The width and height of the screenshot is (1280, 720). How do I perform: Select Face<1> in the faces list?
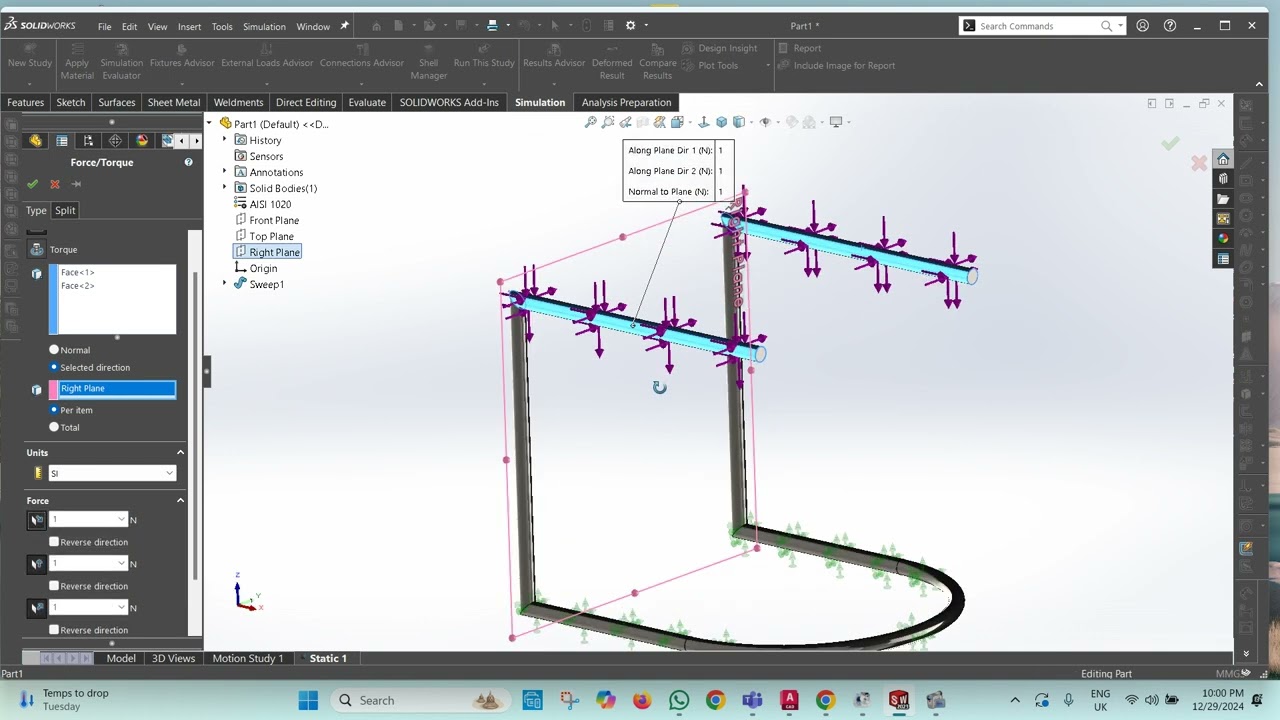tap(78, 272)
